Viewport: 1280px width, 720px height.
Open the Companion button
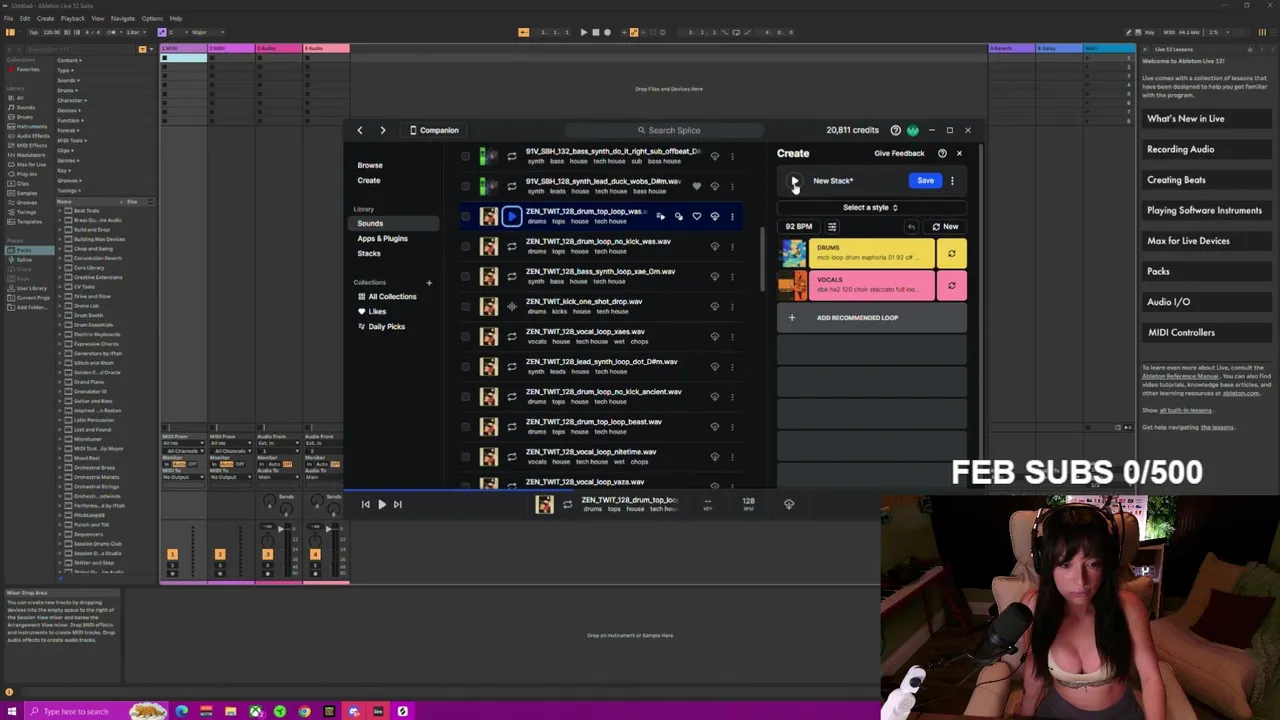(x=434, y=130)
